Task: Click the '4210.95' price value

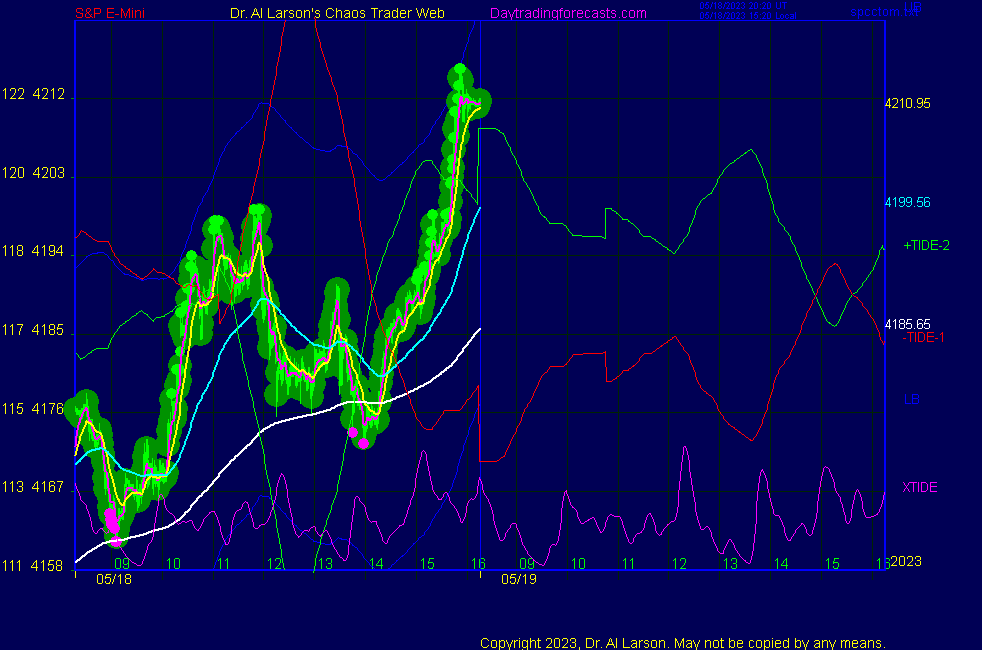Action: [x=907, y=103]
